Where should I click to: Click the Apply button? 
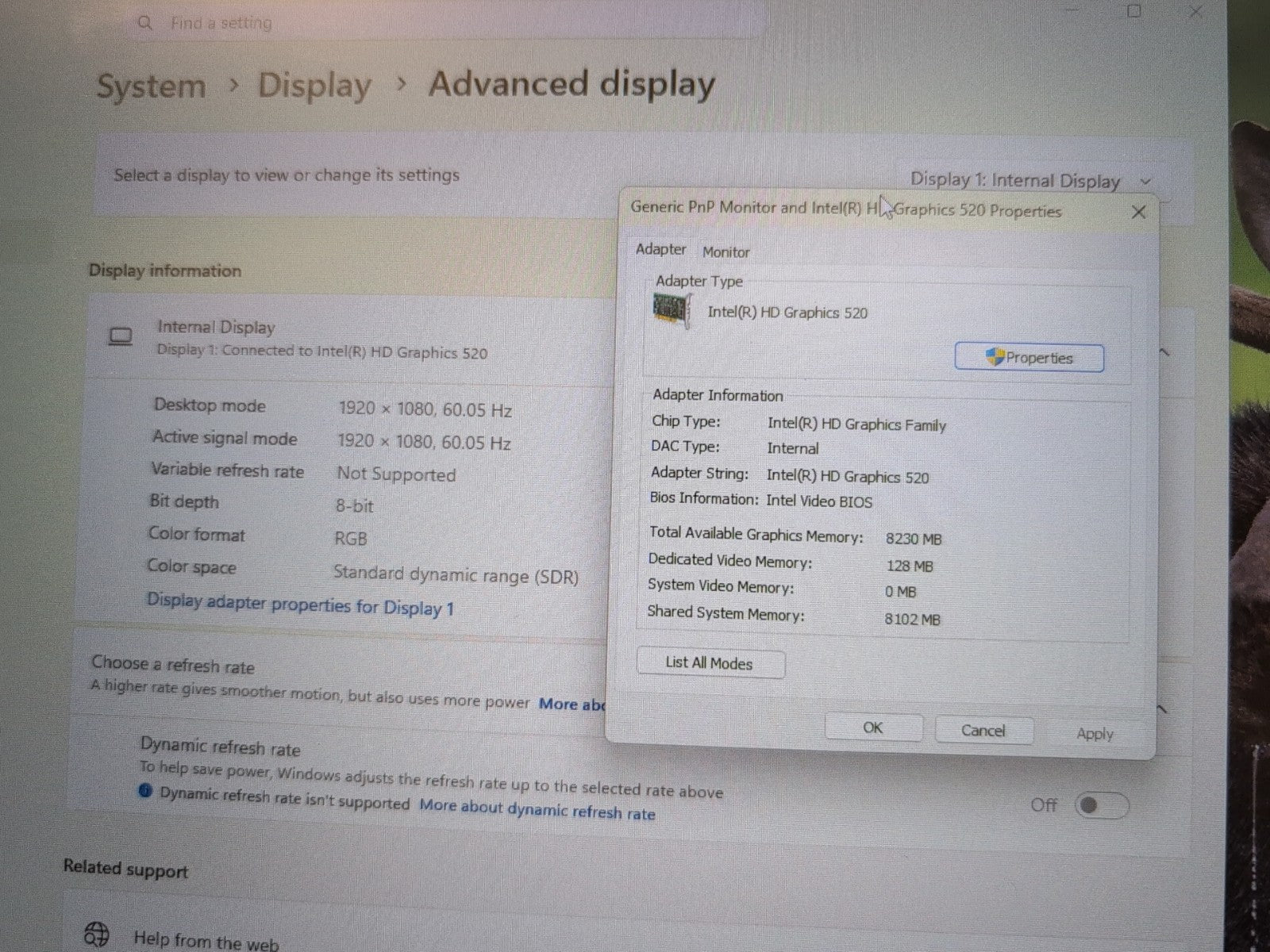(1095, 734)
